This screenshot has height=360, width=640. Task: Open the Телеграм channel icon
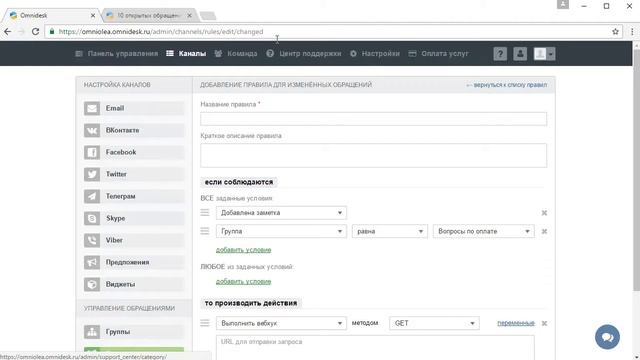tap(92, 196)
